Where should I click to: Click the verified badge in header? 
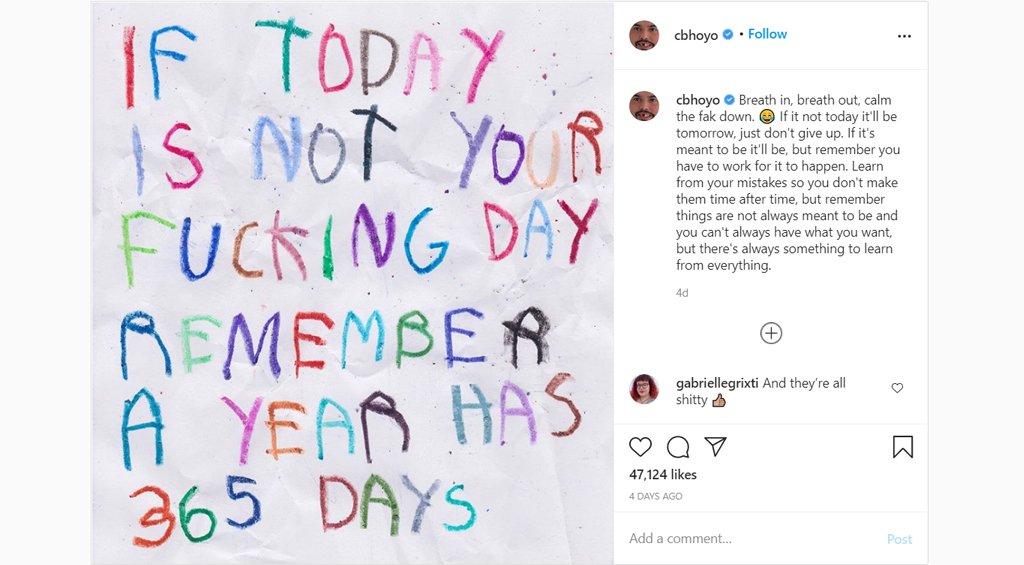(x=728, y=35)
